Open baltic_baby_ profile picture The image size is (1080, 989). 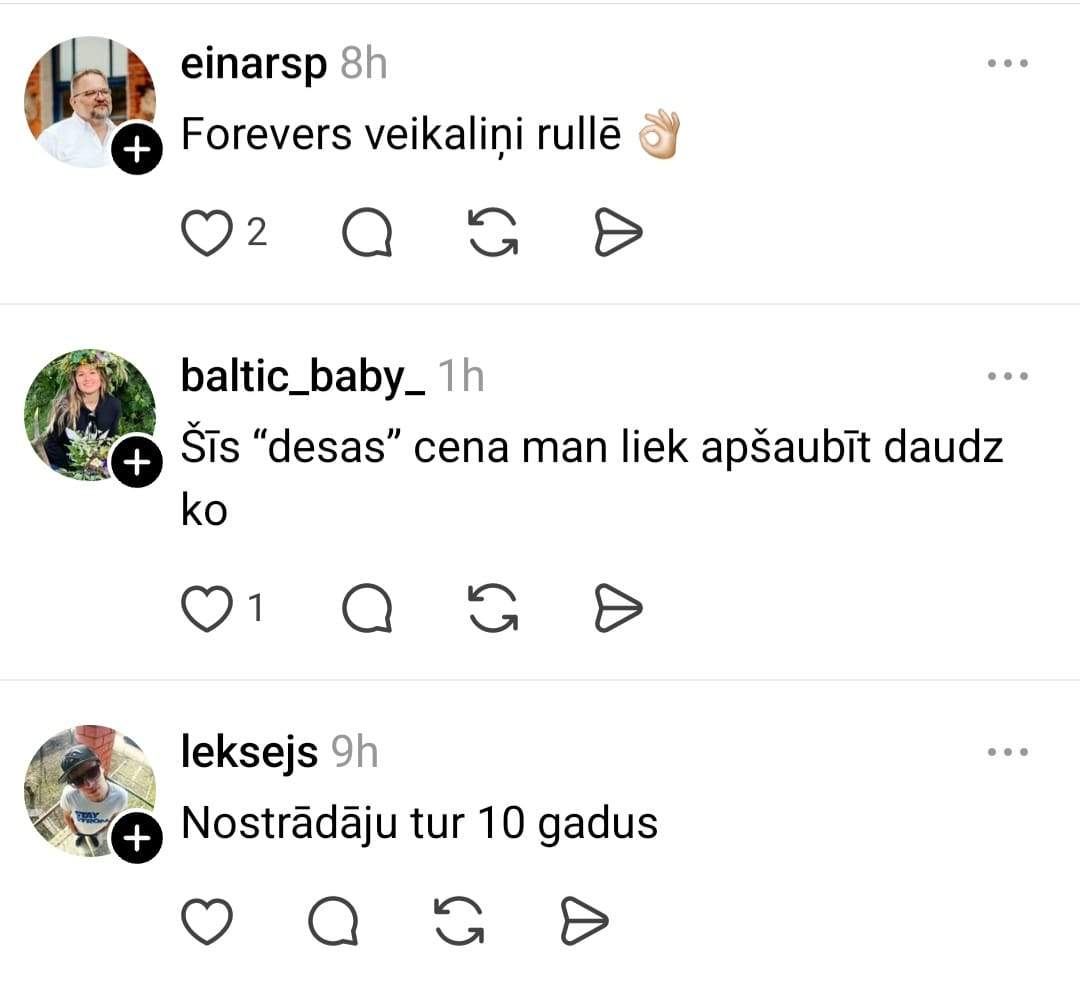[x=90, y=415]
